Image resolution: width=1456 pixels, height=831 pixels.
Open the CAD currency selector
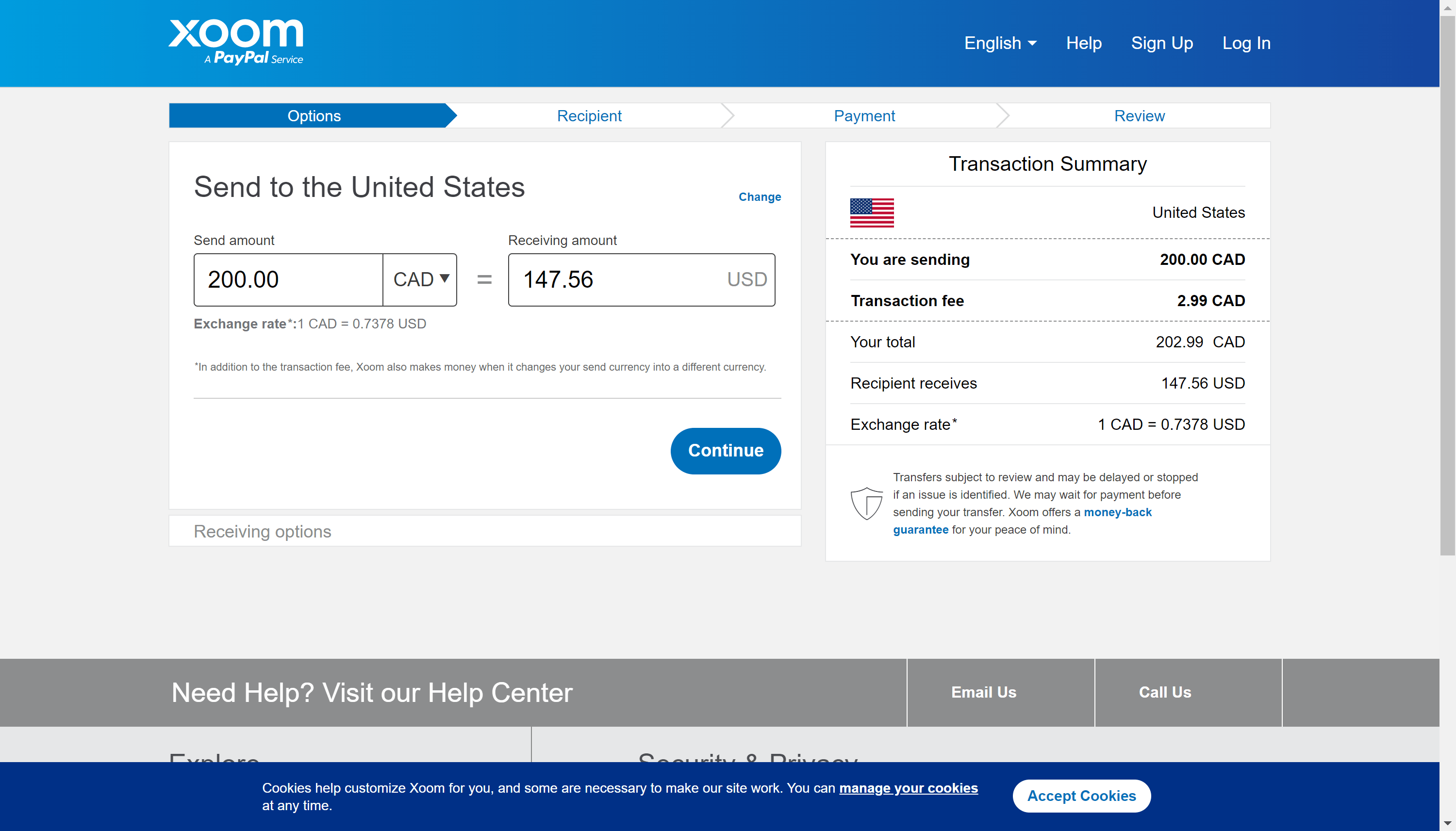(x=420, y=279)
